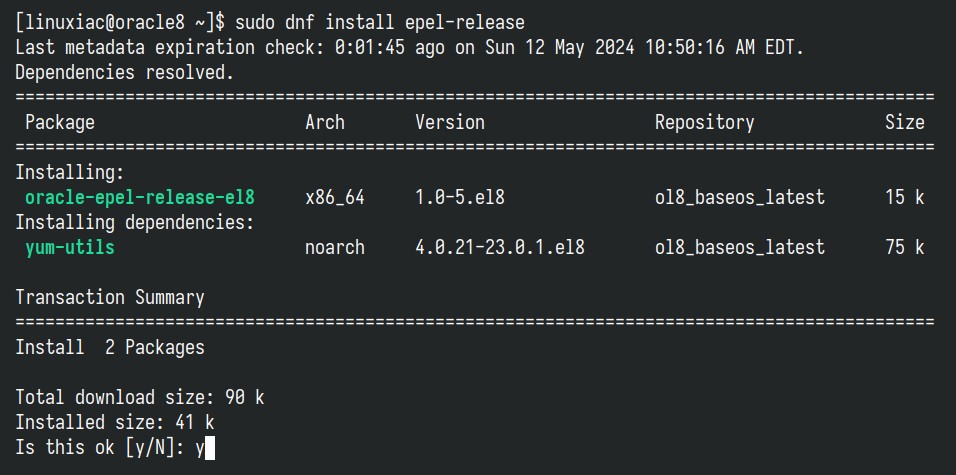Image resolution: width=956 pixels, height=475 pixels.
Task: Click the yum-utils package name
Action: 70,248
